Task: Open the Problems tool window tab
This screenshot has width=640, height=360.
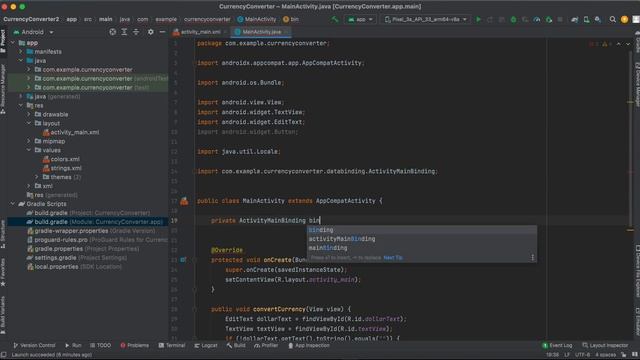Action: [135, 345]
